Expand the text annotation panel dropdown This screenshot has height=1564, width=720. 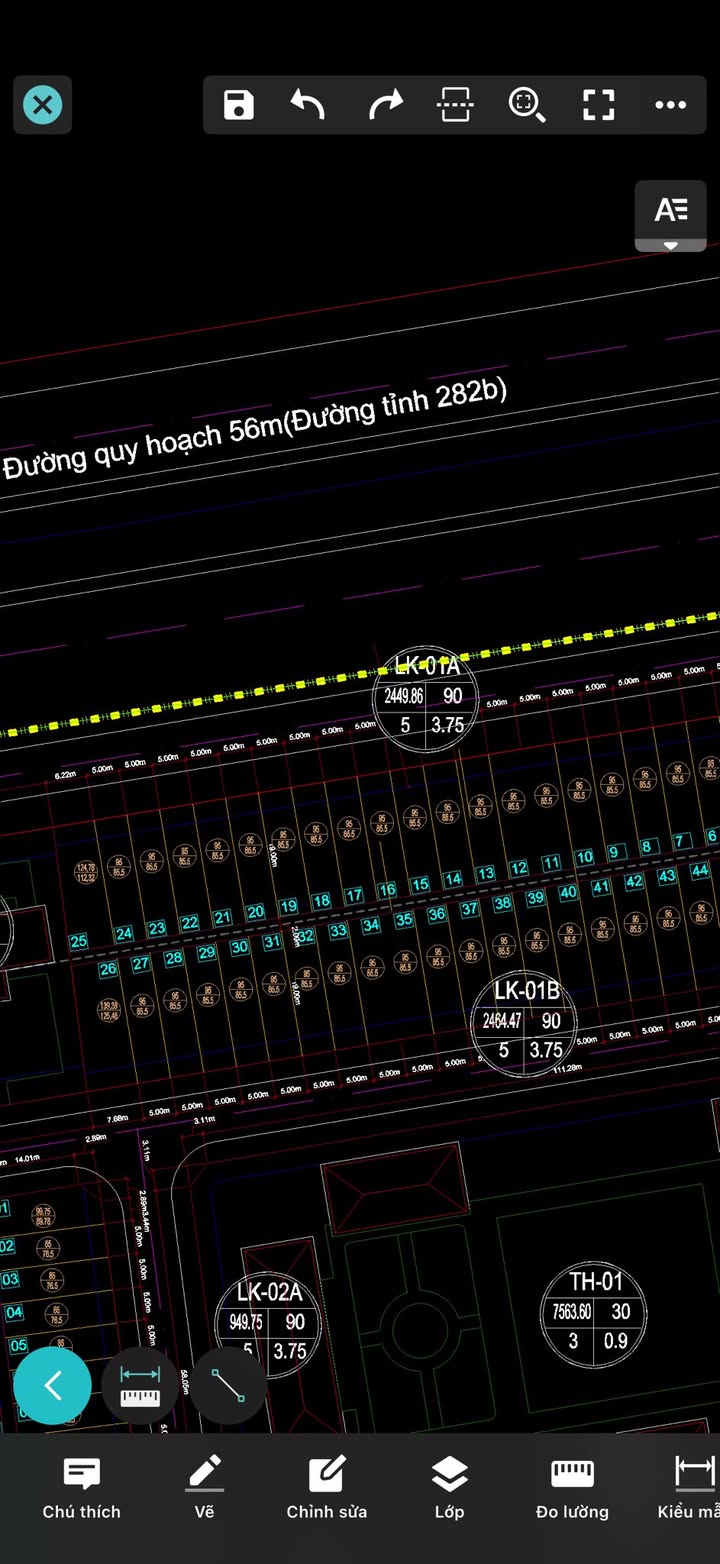coord(670,216)
